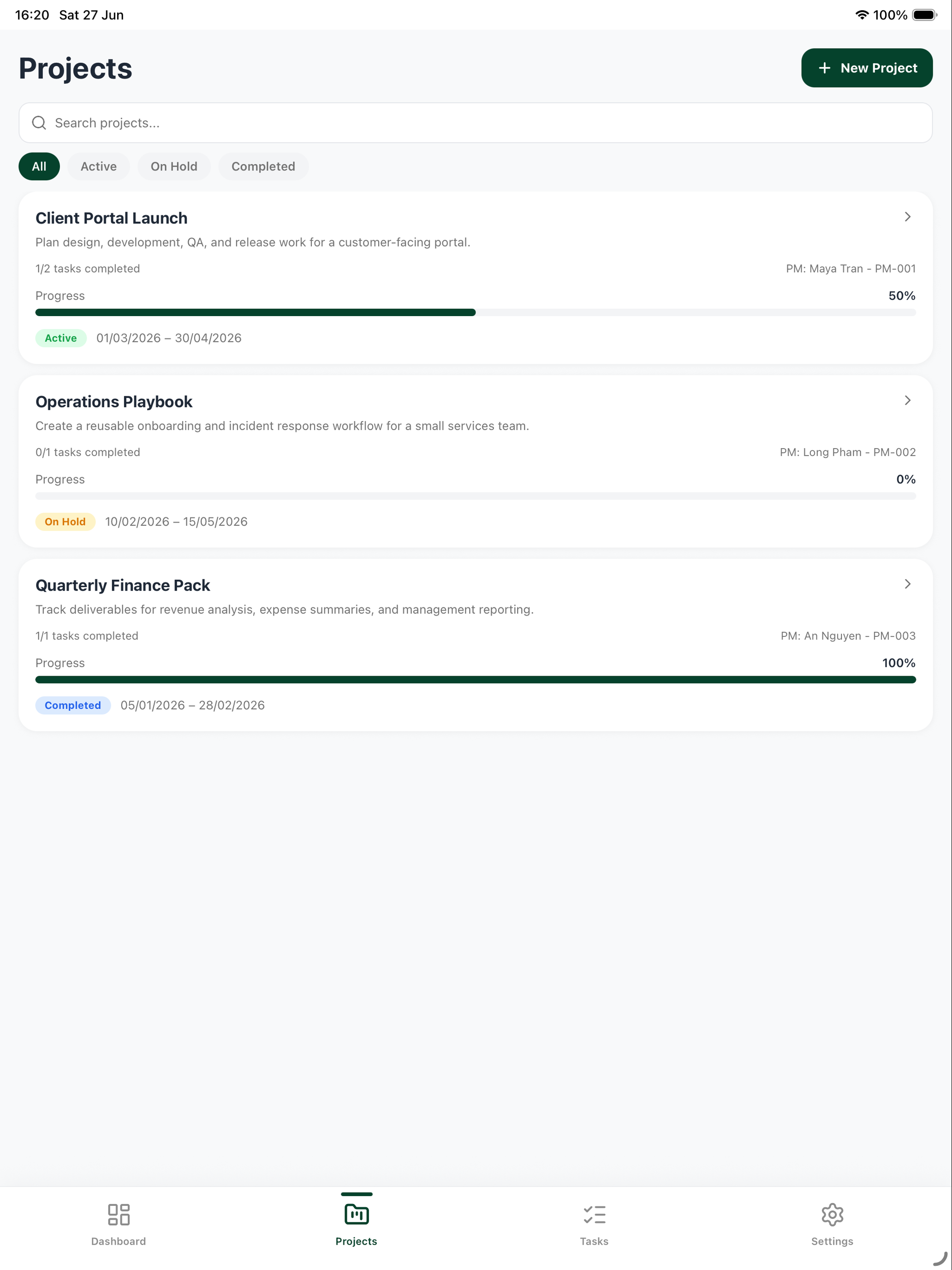Click 'PM: Long Pham - PM-002'
This screenshot has width=952, height=1270.
pos(848,452)
